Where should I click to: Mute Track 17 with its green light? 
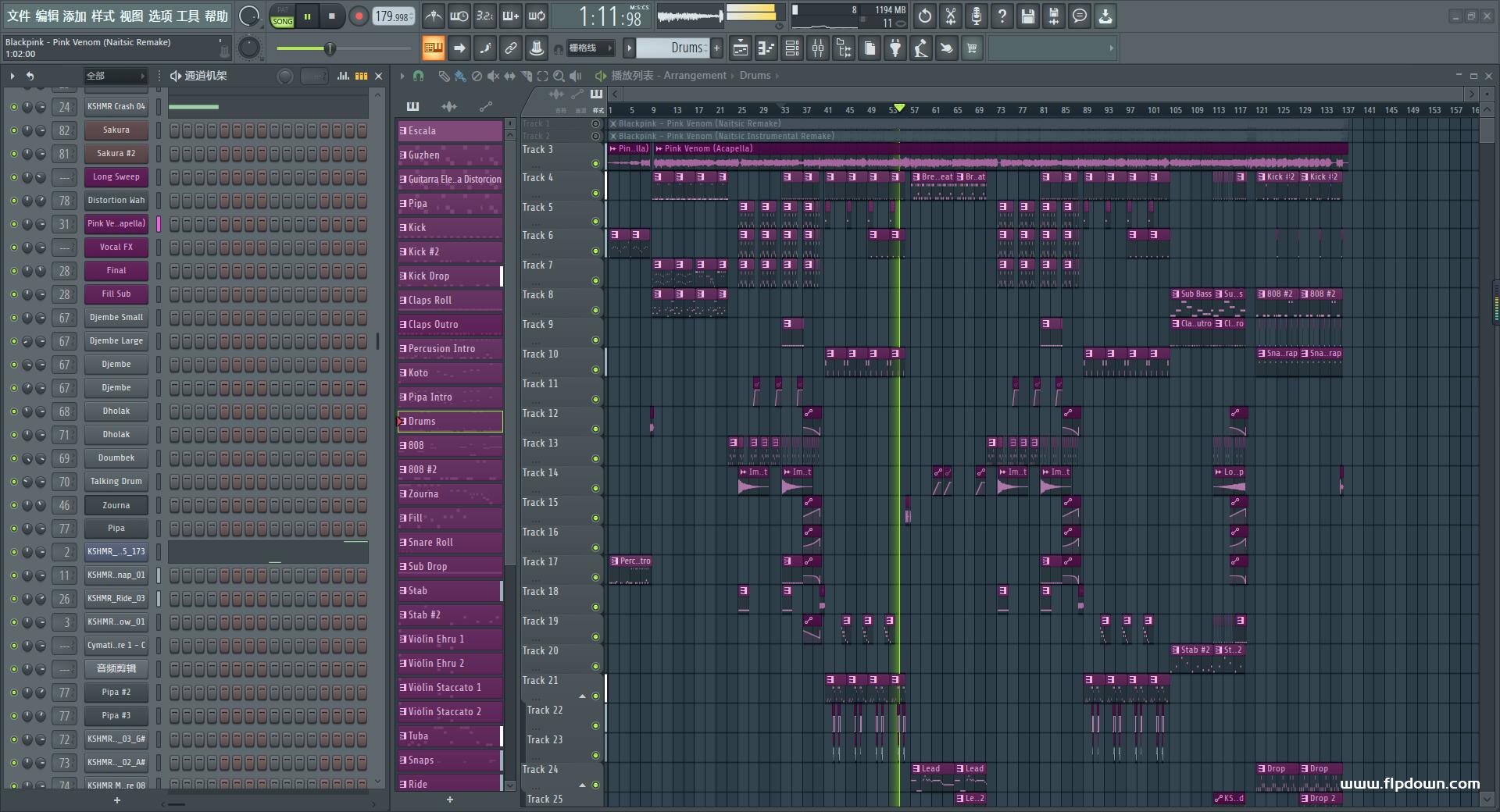pos(595,577)
